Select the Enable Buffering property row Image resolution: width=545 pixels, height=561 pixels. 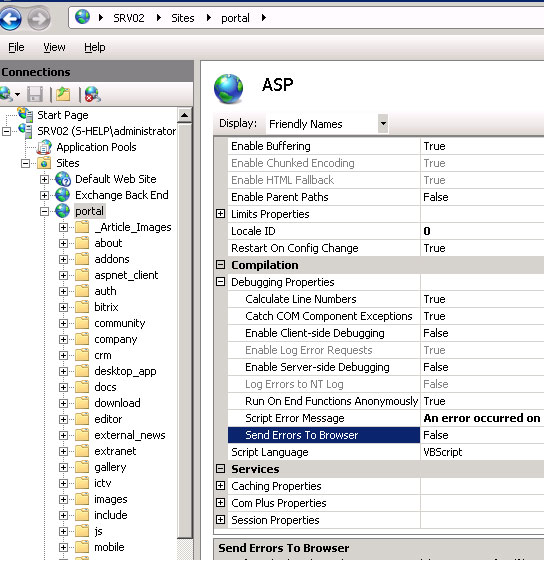pos(386,146)
